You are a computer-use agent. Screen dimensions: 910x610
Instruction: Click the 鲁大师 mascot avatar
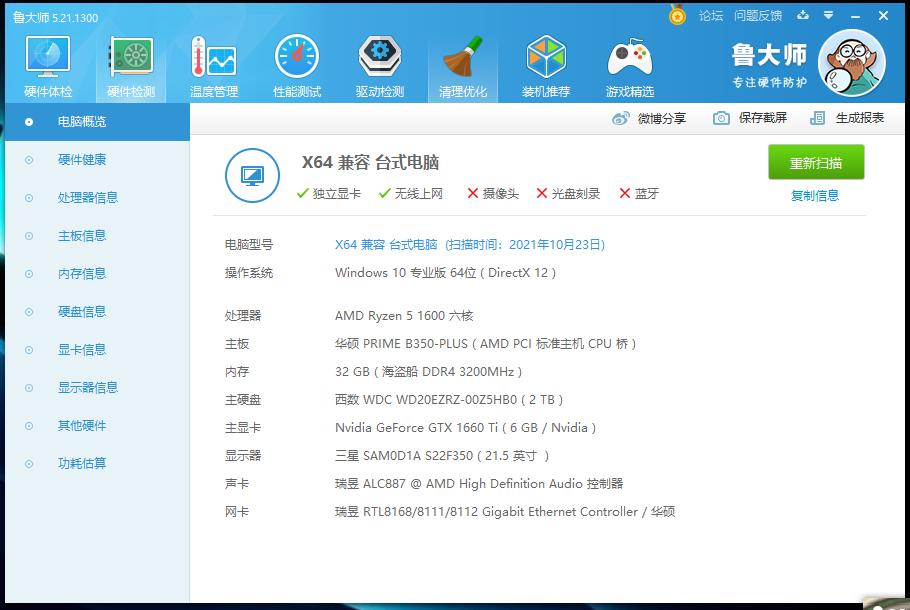[x=852, y=63]
